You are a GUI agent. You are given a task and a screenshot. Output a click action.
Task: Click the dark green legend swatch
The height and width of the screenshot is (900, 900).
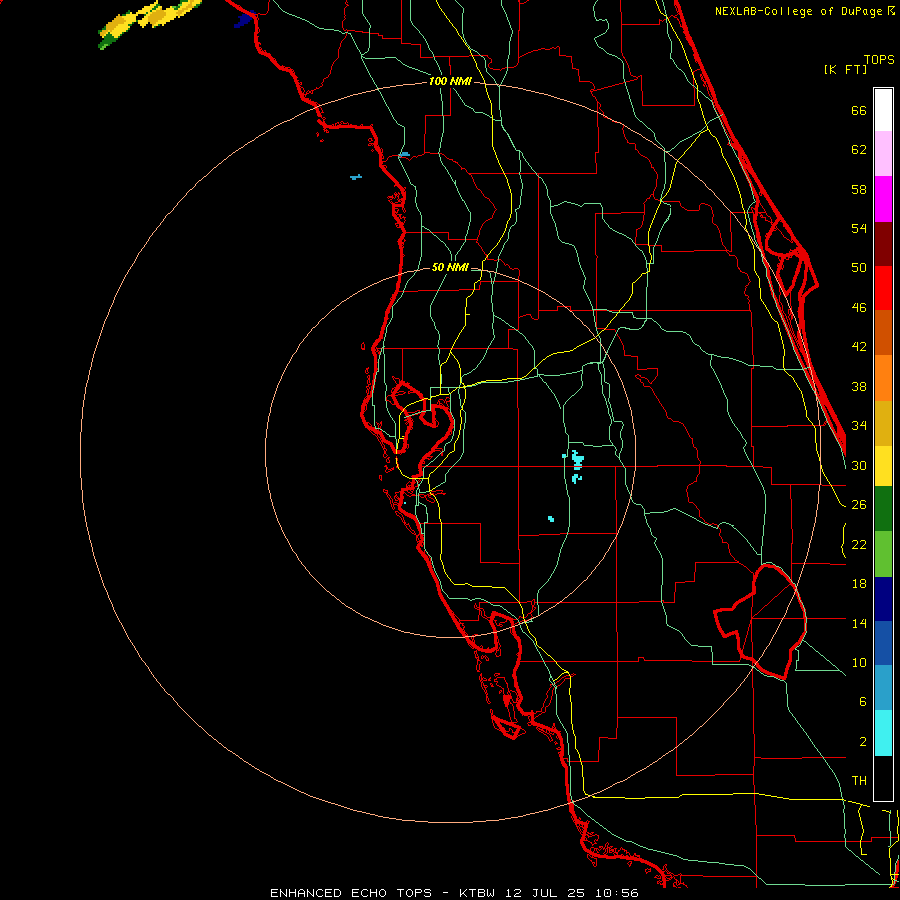(x=883, y=509)
